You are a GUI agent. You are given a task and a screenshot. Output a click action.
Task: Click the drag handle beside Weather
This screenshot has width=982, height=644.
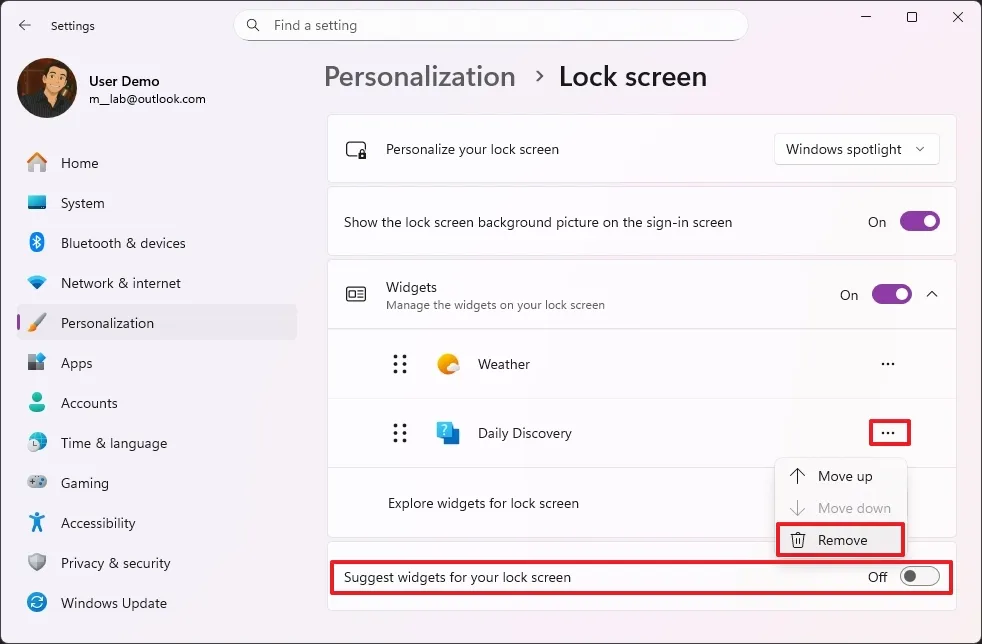(x=401, y=364)
